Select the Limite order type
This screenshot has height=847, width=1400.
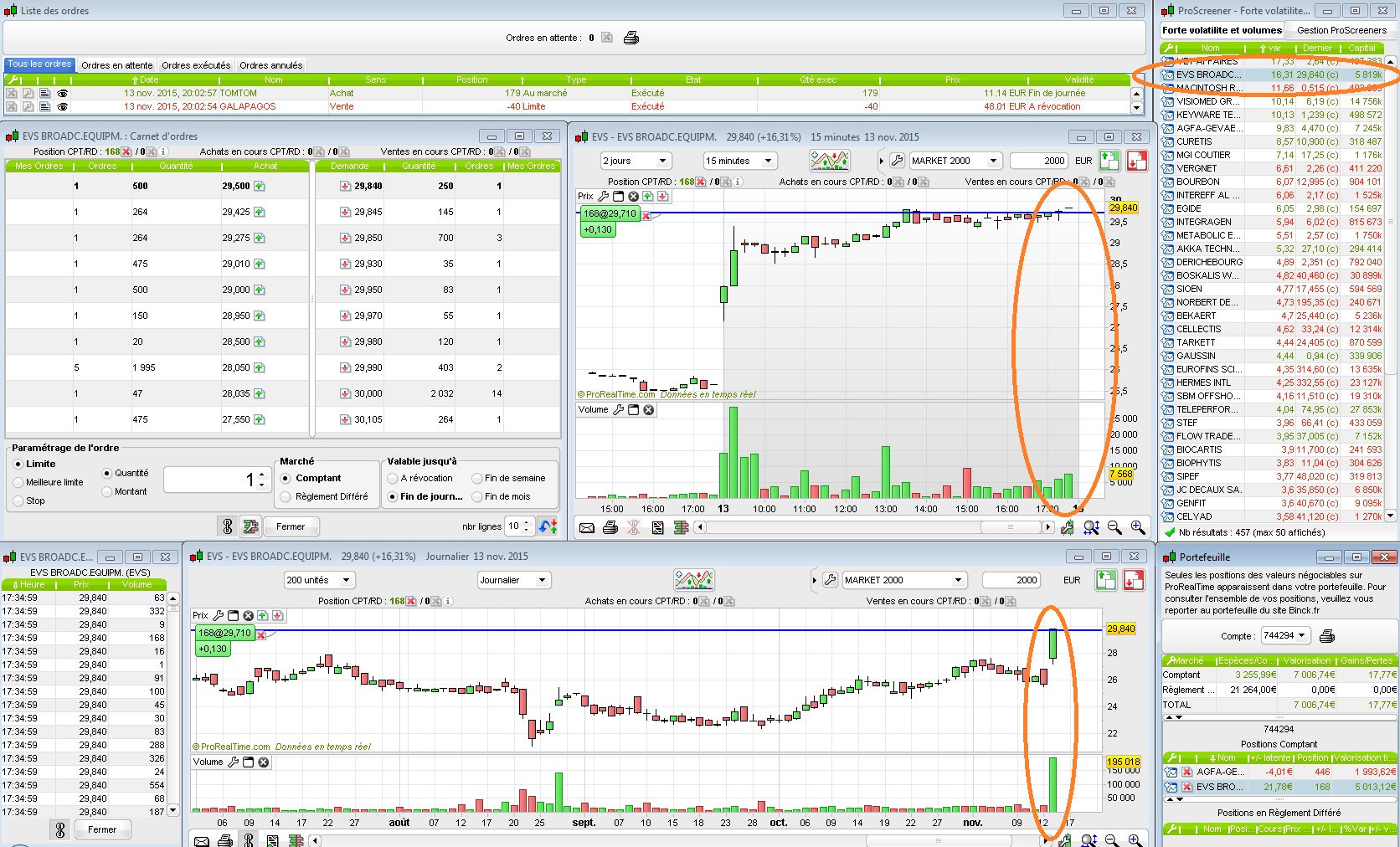18,464
